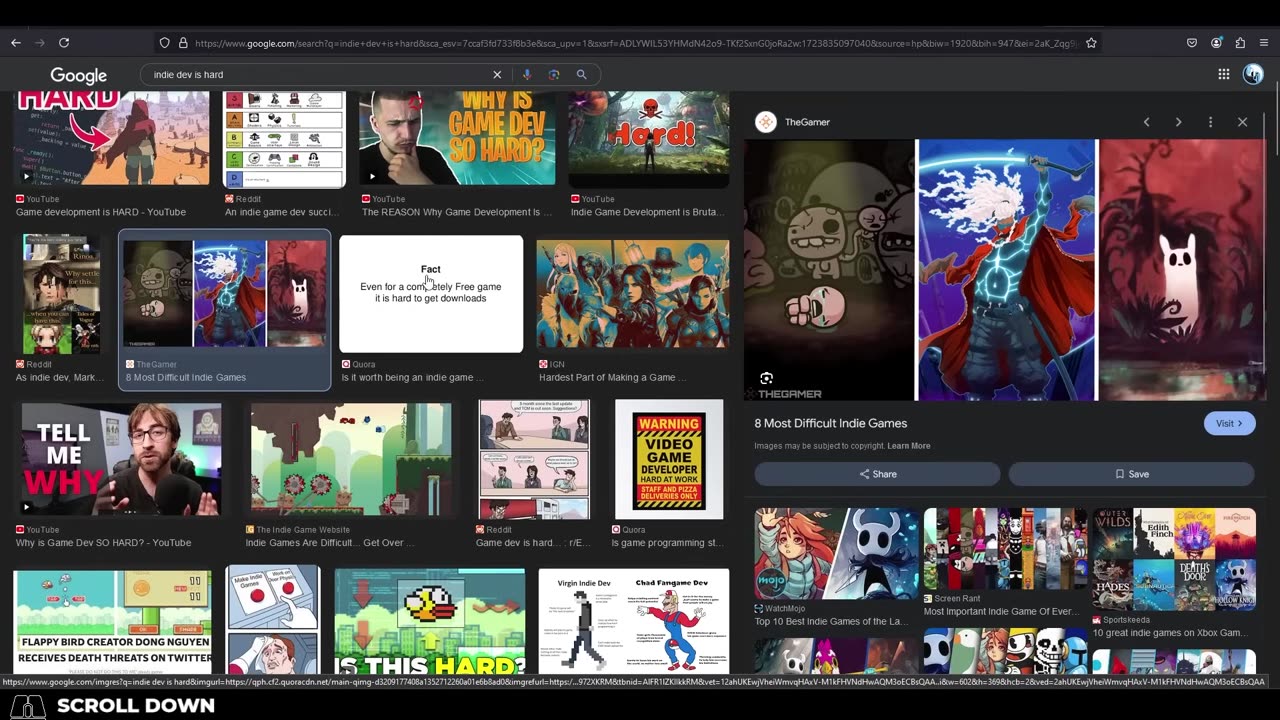The height and width of the screenshot is (720, 1280).
Task: Click 'Top 10 Best Indie Games of the La...' caption
Action: [x=831, y=621]
